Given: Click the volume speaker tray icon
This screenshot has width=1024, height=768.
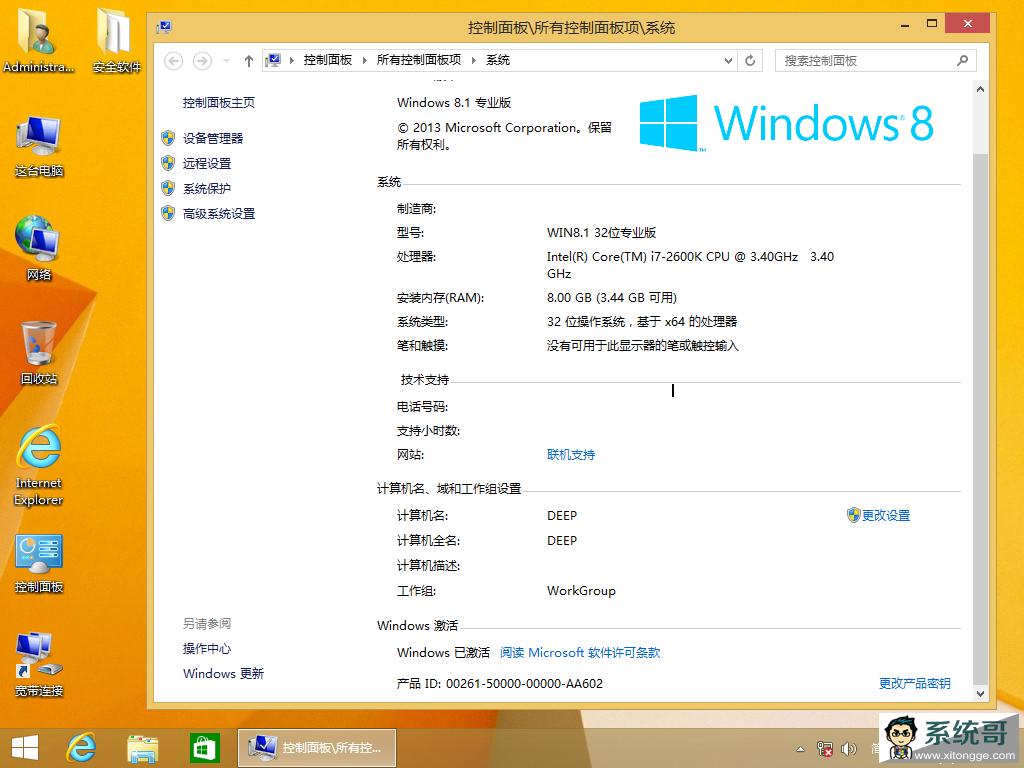Looking at the screenshot, I should pos(848,749).
